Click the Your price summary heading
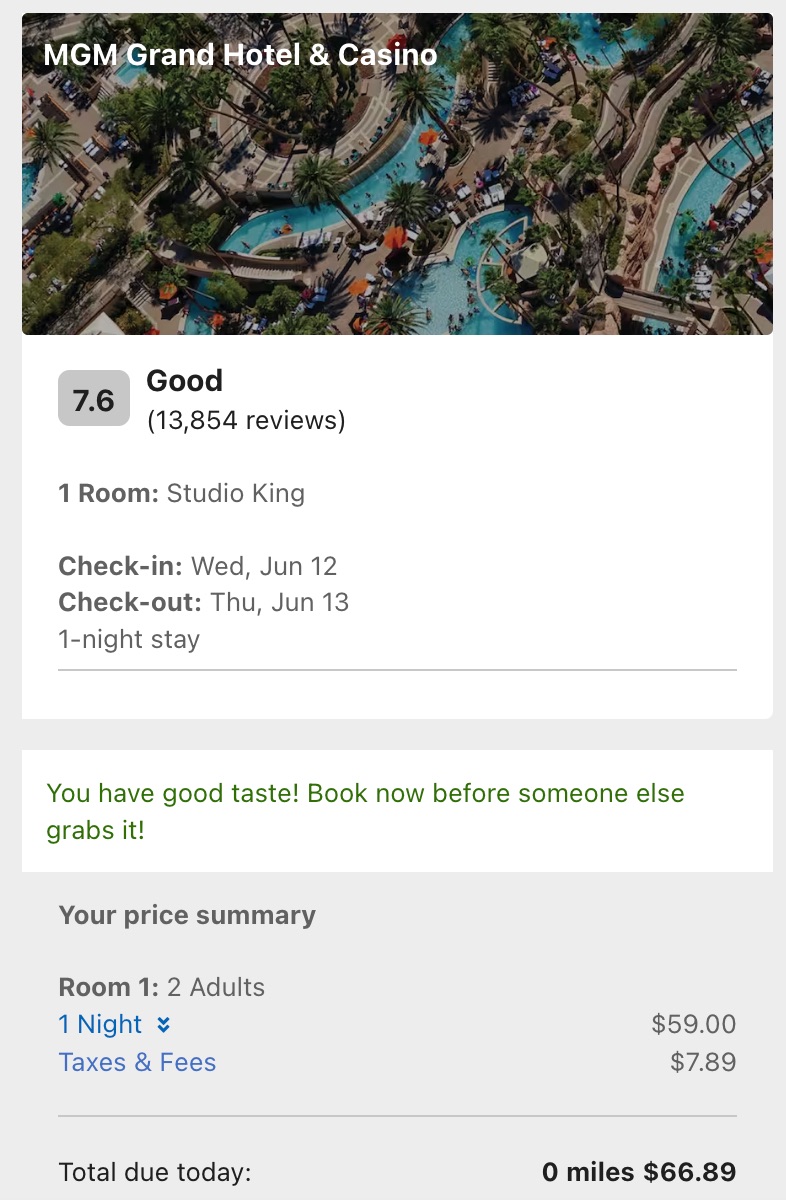786x1200 pixels. coord(187,915)
